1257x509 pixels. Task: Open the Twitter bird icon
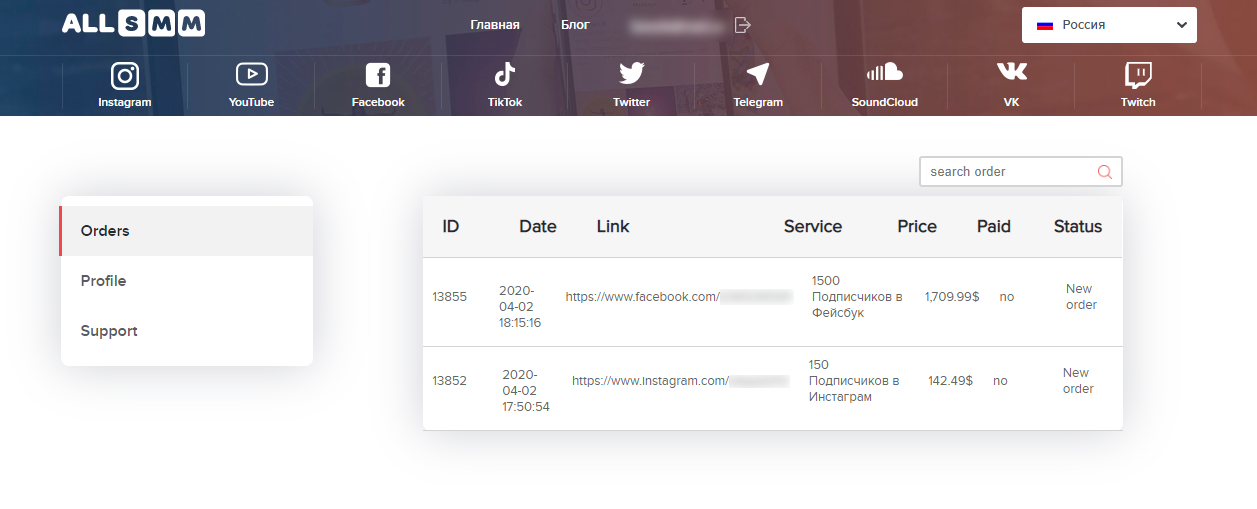[631, 74]
